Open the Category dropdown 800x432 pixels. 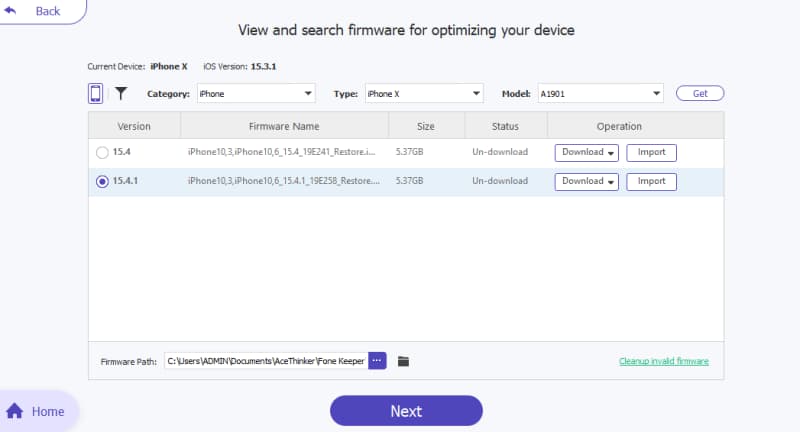pos(256,93)
